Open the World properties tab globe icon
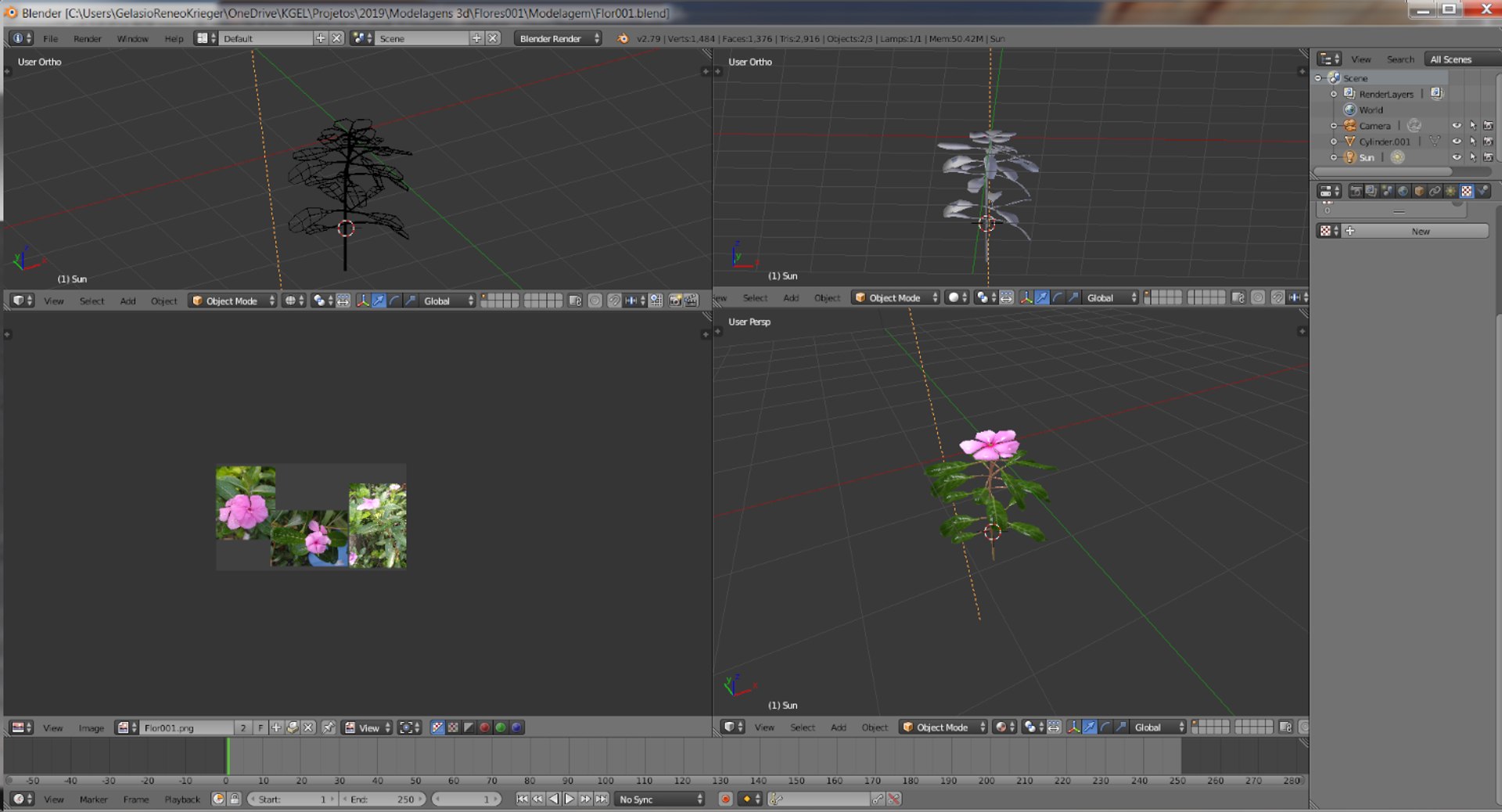The width and height of the screenshot is (1502, 812). point(1403,191)
